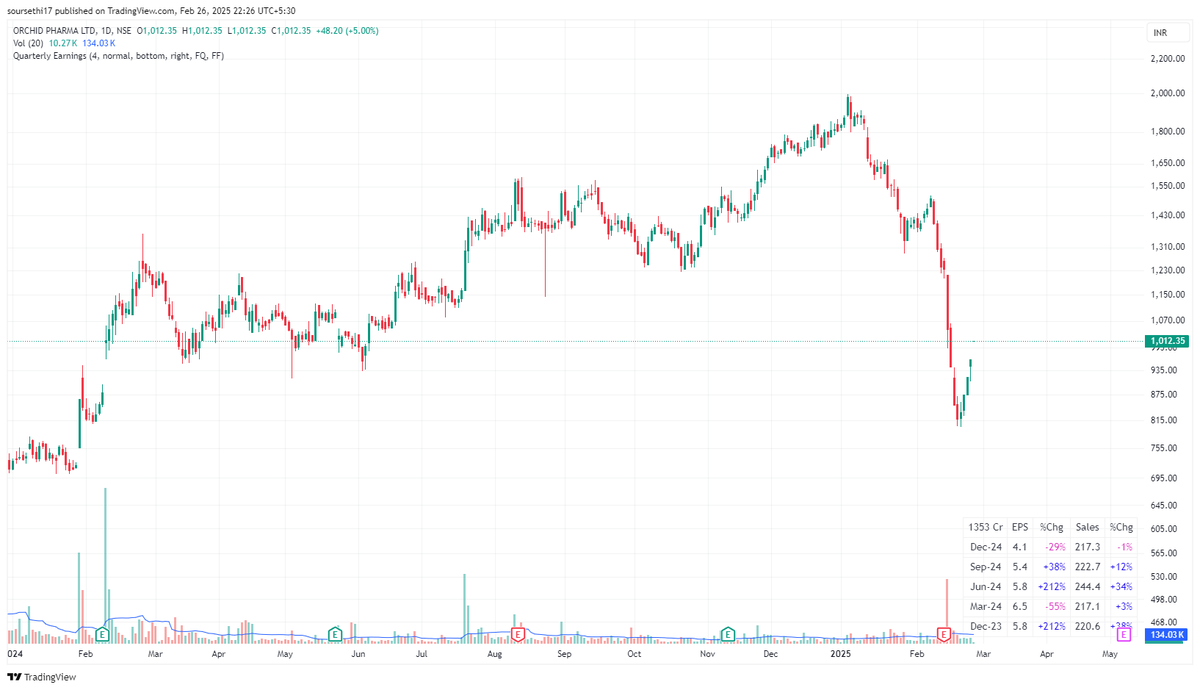Click the EPS column header in table

[1020, 527]
